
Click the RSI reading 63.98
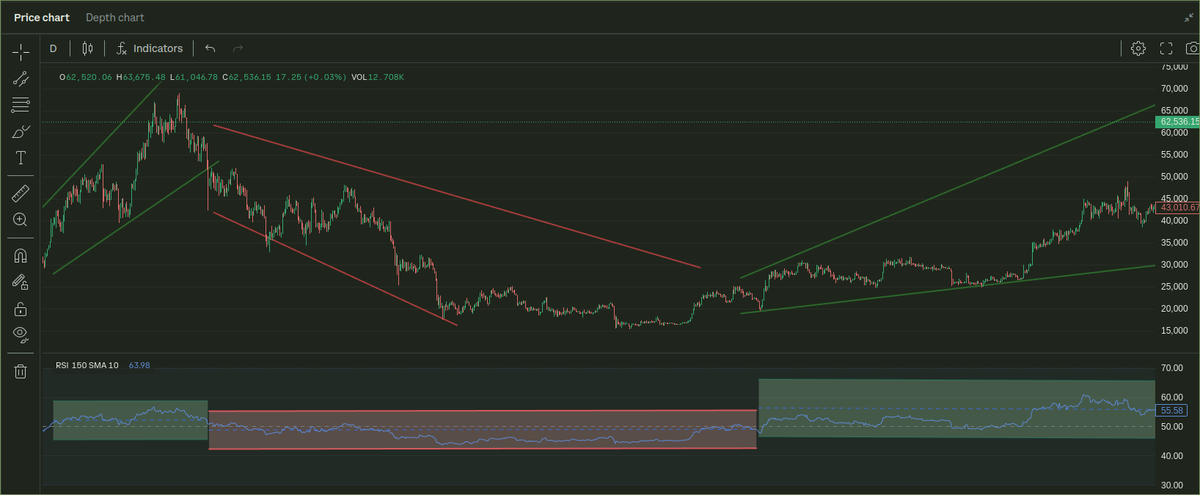(140, 366)
